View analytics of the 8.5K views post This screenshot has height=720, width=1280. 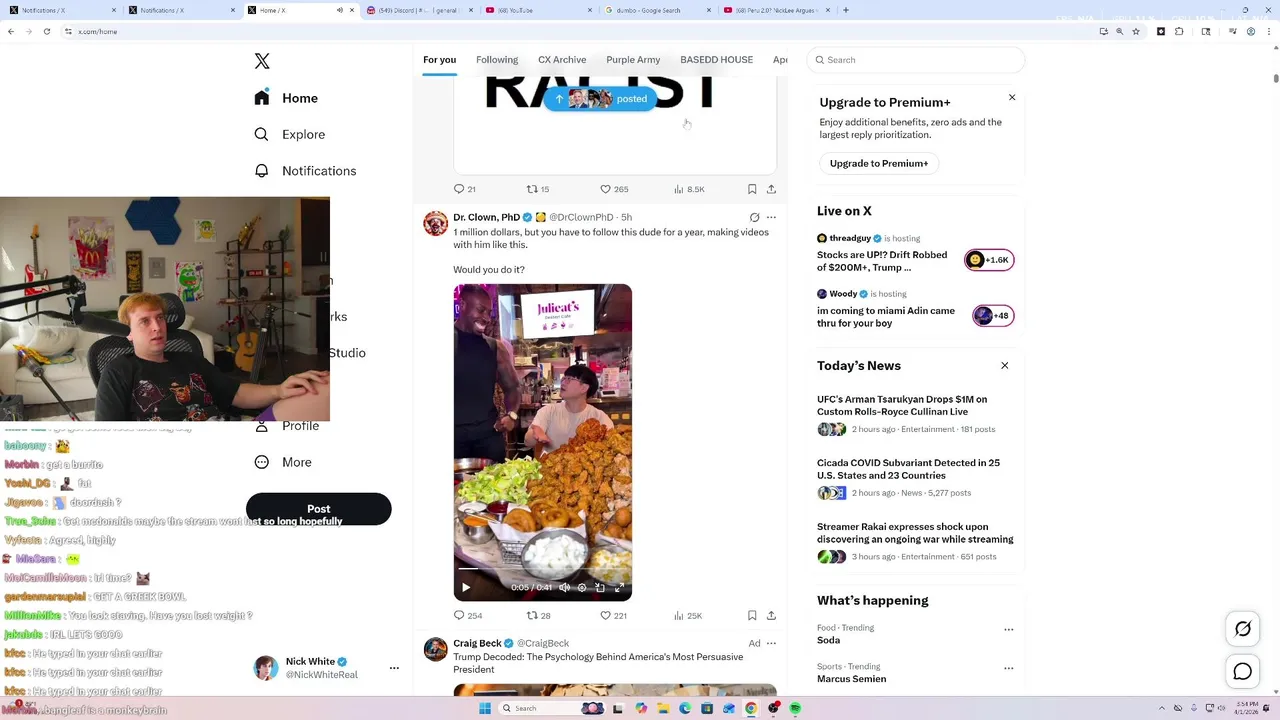689,189
